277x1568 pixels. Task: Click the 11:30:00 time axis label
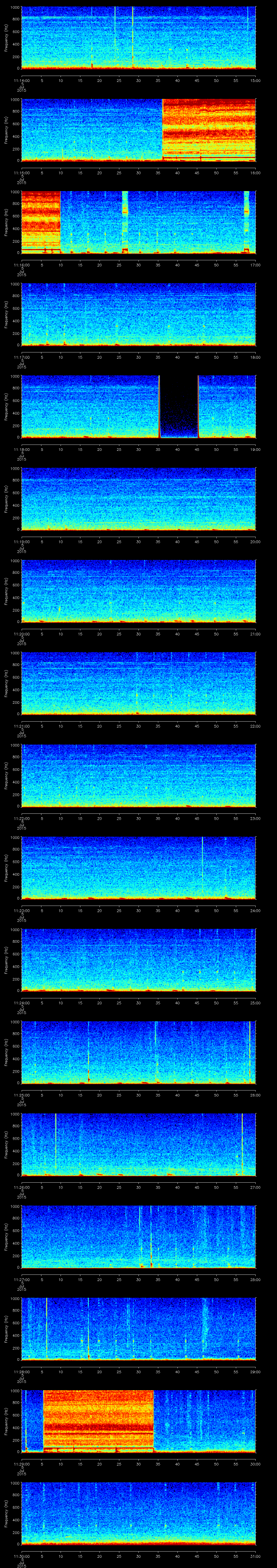tap(21, 1556)
